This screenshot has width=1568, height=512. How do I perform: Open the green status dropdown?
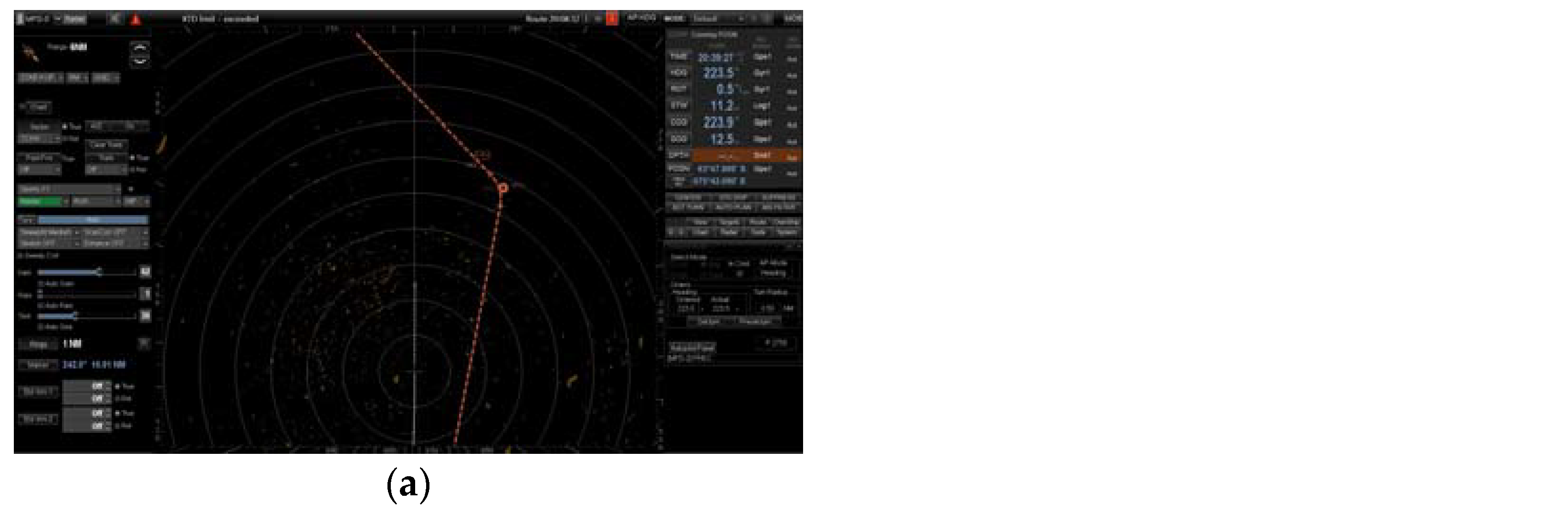(x=42, y=201)
